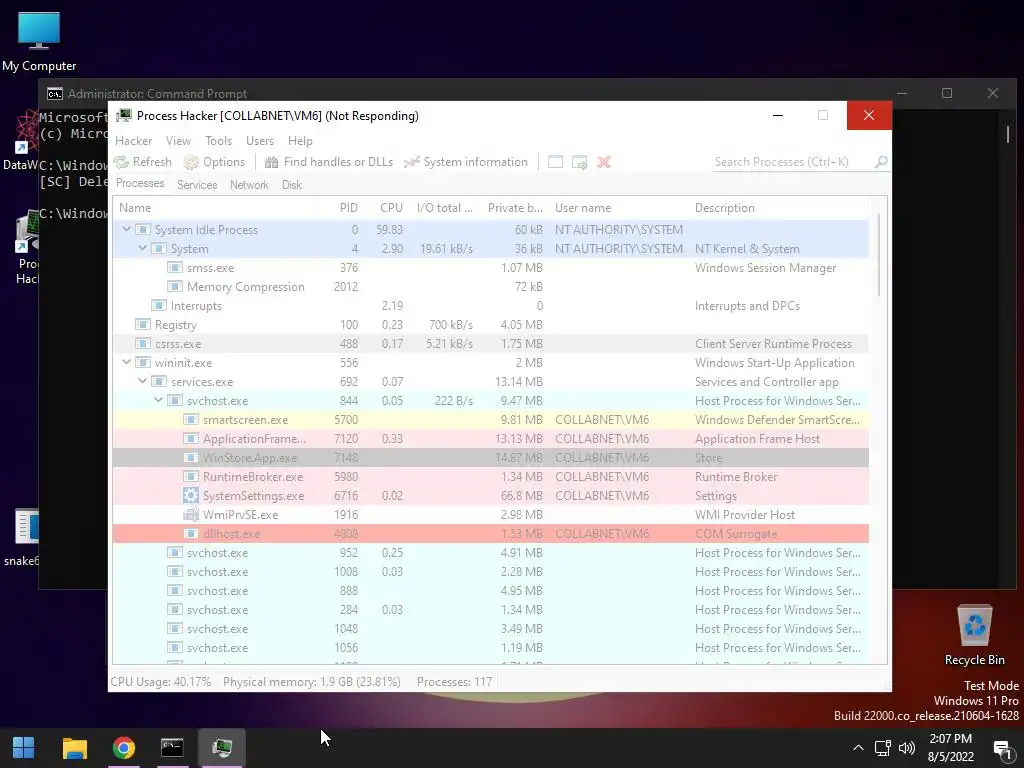Screen dimensions: 1024x768
Task: Switch to the Services tab
Action: (x=197, y=185)
